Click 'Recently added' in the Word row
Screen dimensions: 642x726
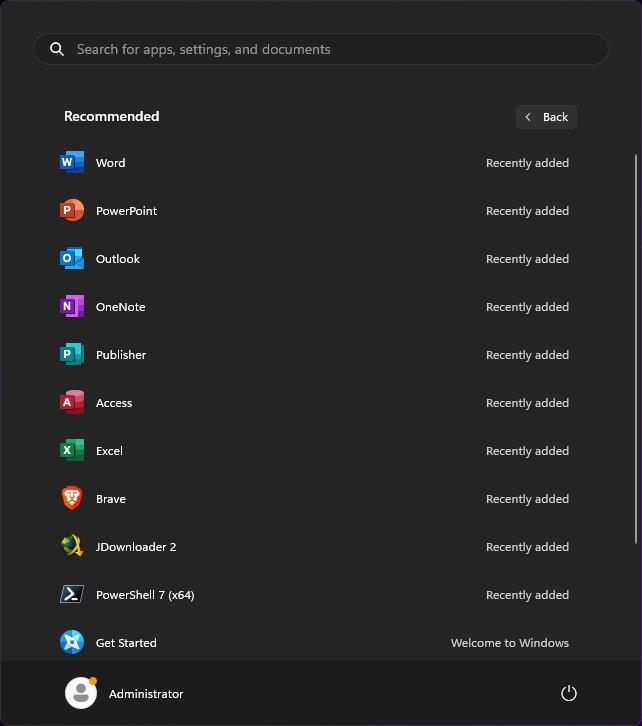click(x=527, y=163)
